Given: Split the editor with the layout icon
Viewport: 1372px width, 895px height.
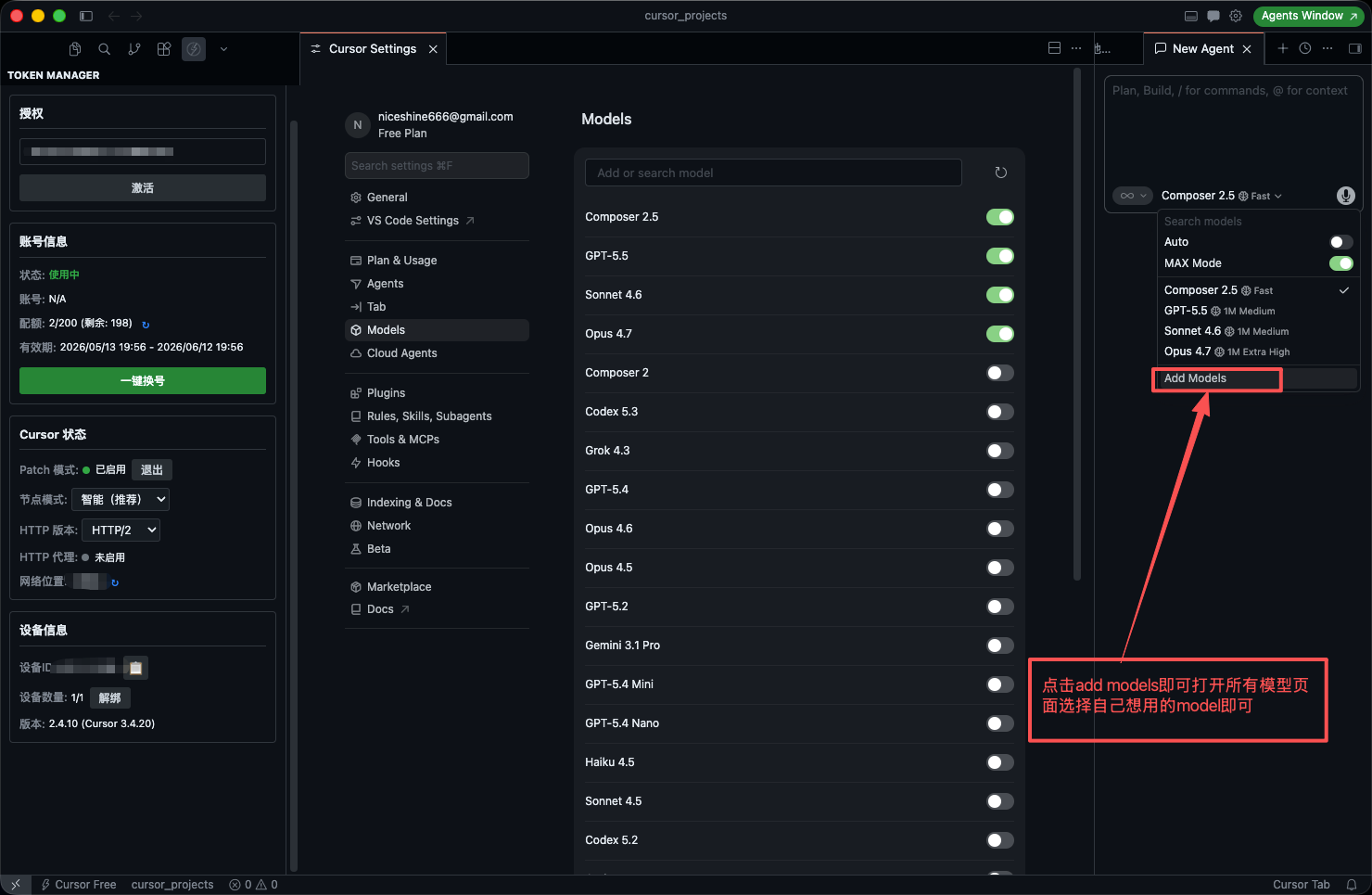Looking at the screenshot, I should coord(1054,48).
